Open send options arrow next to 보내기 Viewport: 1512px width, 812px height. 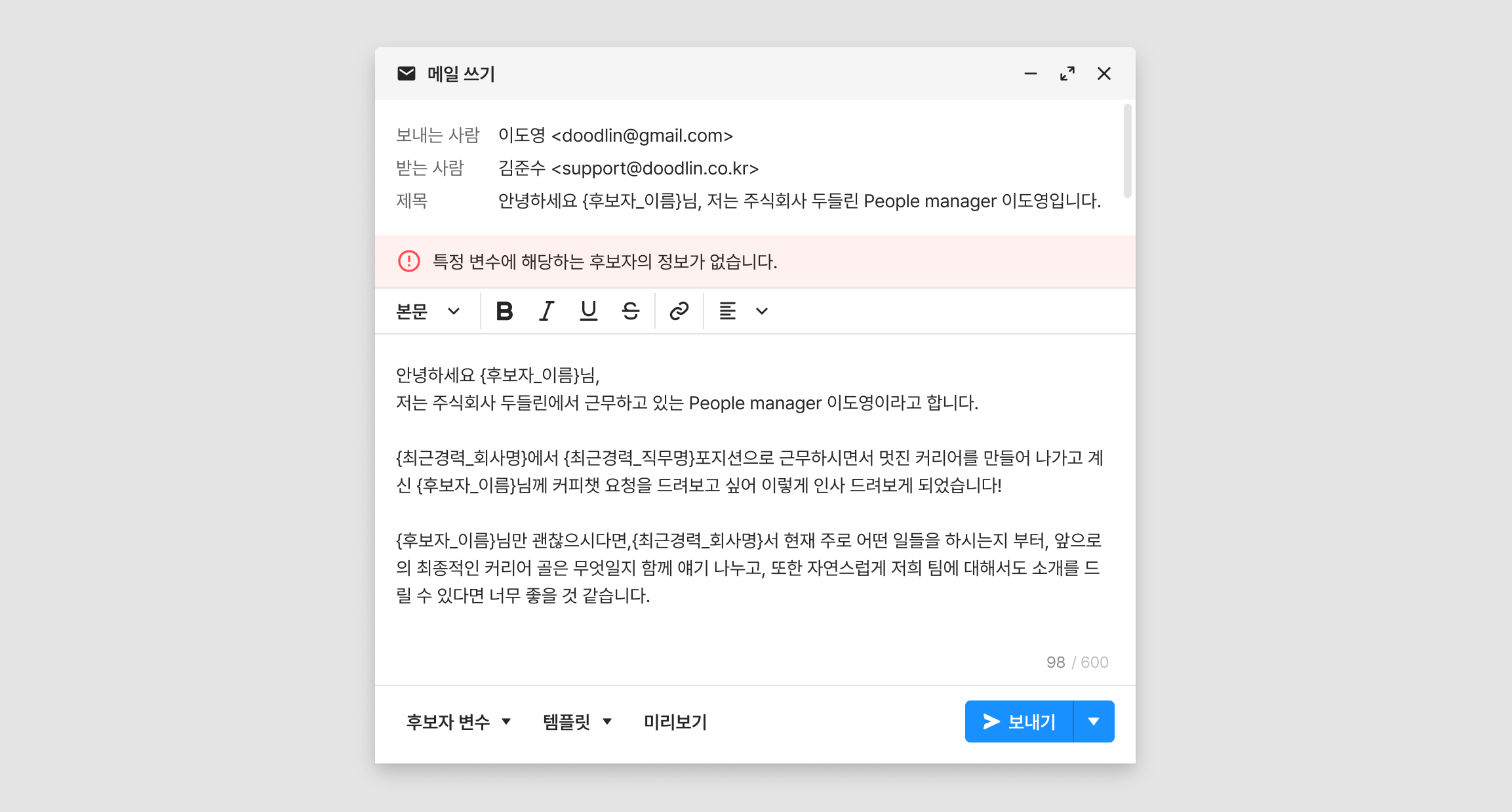click(x=1093, y=721)
